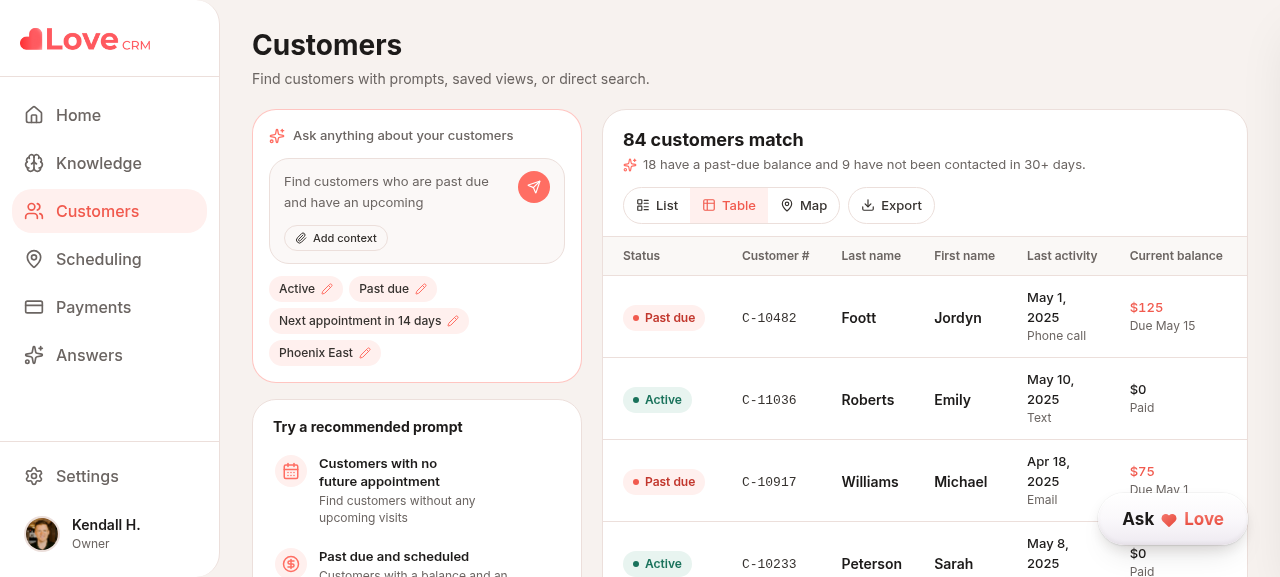Viewport: 1280px width, 577px height.
Task: Click dollar icon of Past due and scheduled
Action: 291,564
